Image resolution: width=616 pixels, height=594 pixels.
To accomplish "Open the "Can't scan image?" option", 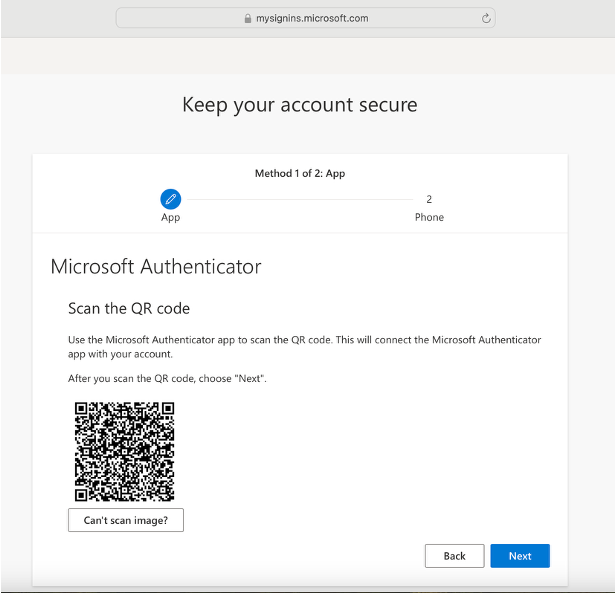I will (126, 520).
